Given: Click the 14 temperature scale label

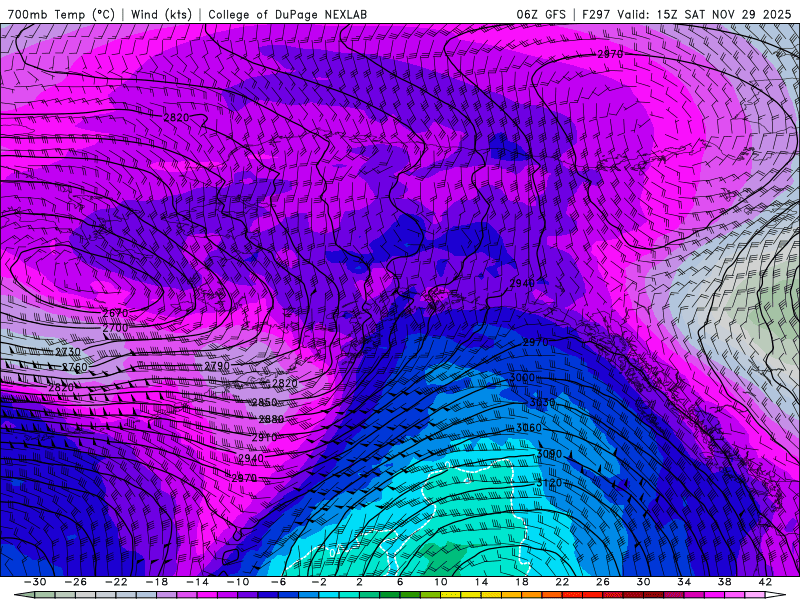Looking at the screenshot, I should point(481,582).
